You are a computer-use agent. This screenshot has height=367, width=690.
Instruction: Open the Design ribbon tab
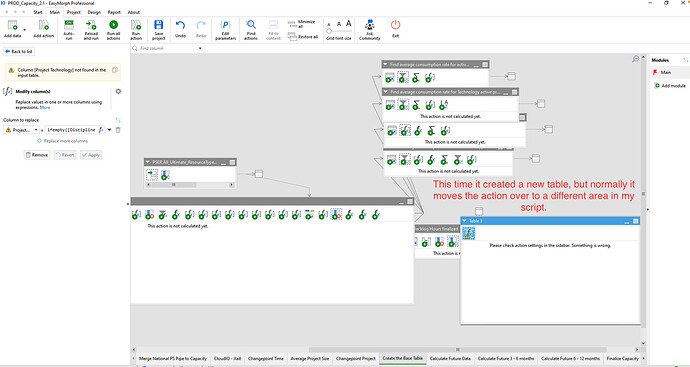(x=94, y=12)
